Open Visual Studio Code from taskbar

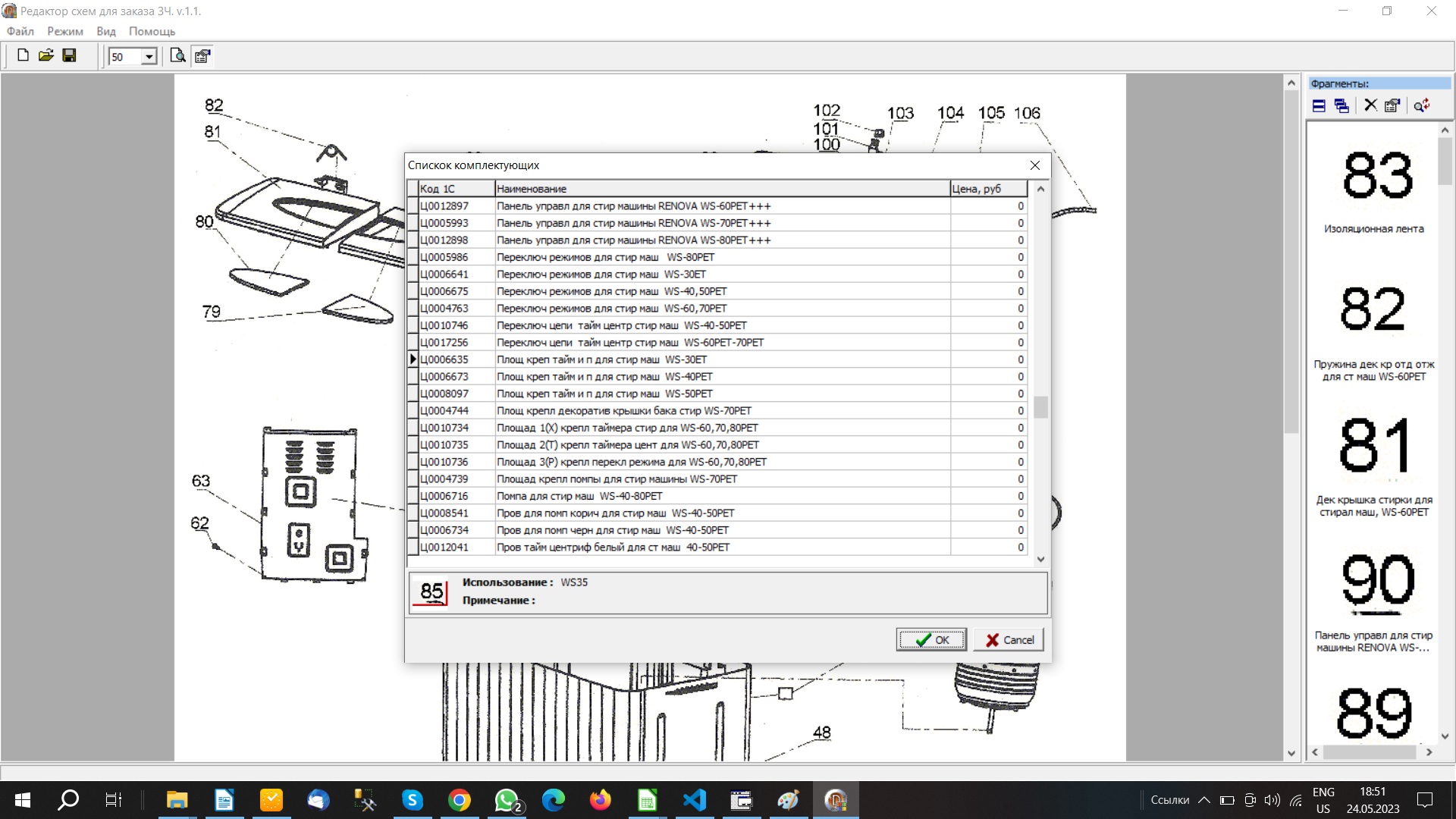click(694, 800)
